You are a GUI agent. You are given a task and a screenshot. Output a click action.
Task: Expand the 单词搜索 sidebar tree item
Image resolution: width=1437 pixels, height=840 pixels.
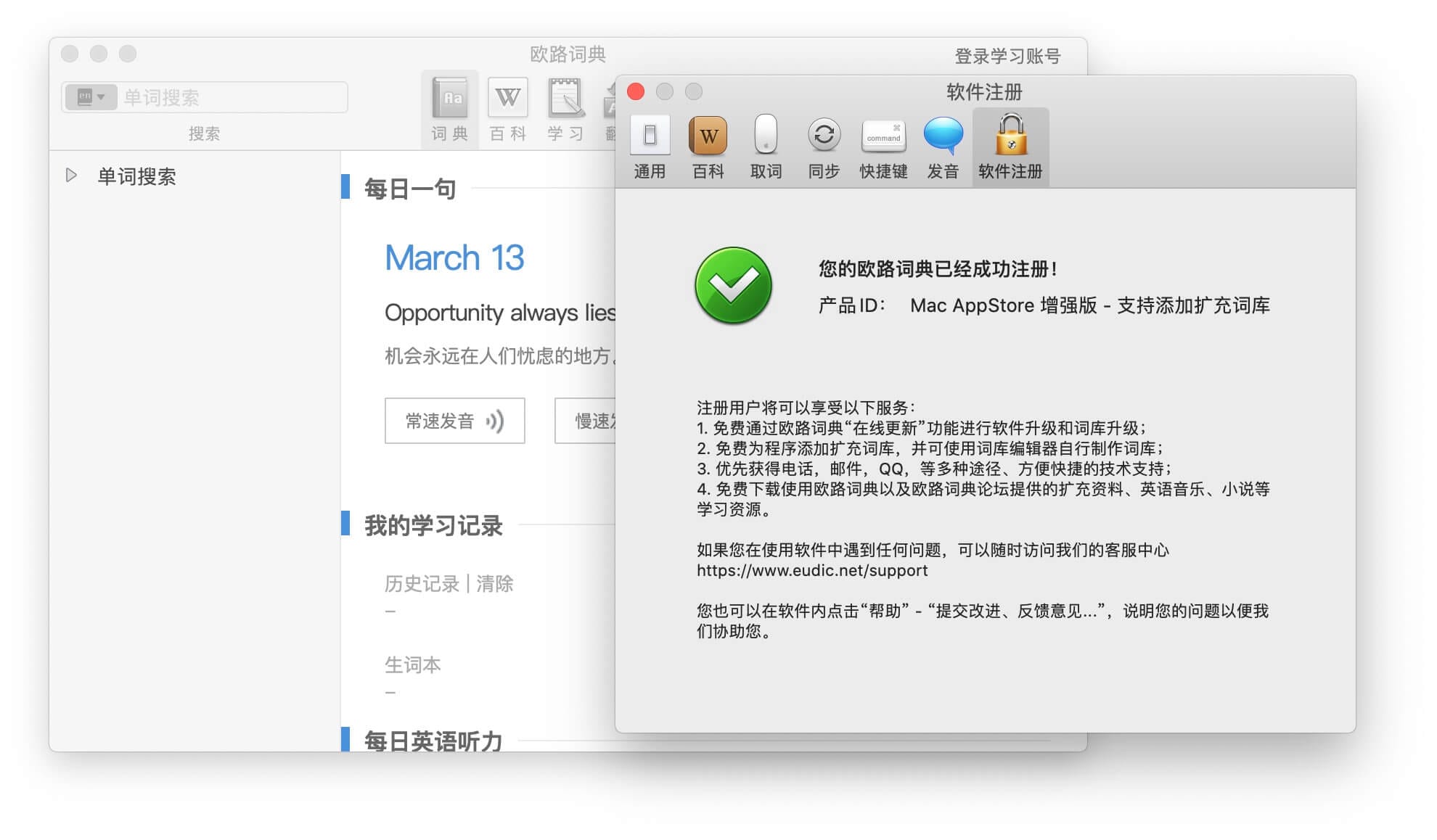pyautogui.click(x=71, y=176)
